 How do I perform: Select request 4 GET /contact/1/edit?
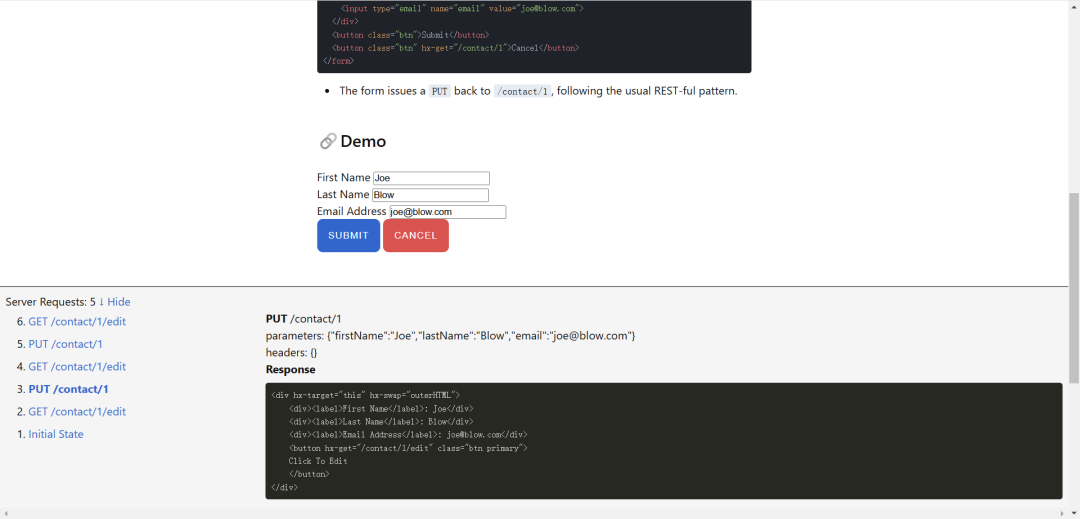[77, 367]
